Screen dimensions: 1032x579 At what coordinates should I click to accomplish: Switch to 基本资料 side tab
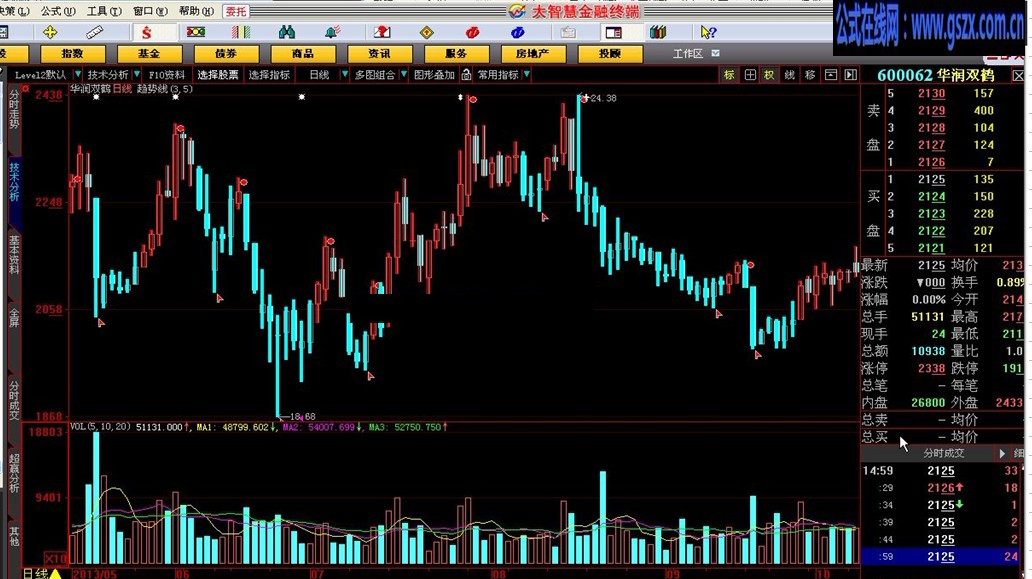point(14,255)
